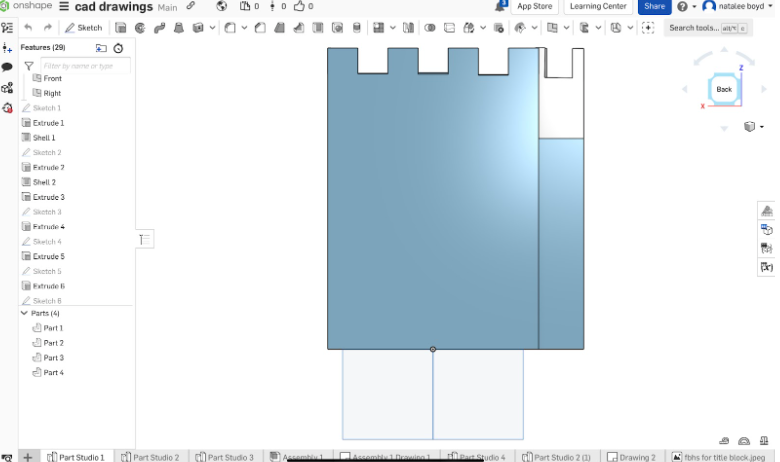Image resolution: width=780 pixels, height=462 pixels.
Task: Open the natalee boyd account menu
Action: pos(737,6)
